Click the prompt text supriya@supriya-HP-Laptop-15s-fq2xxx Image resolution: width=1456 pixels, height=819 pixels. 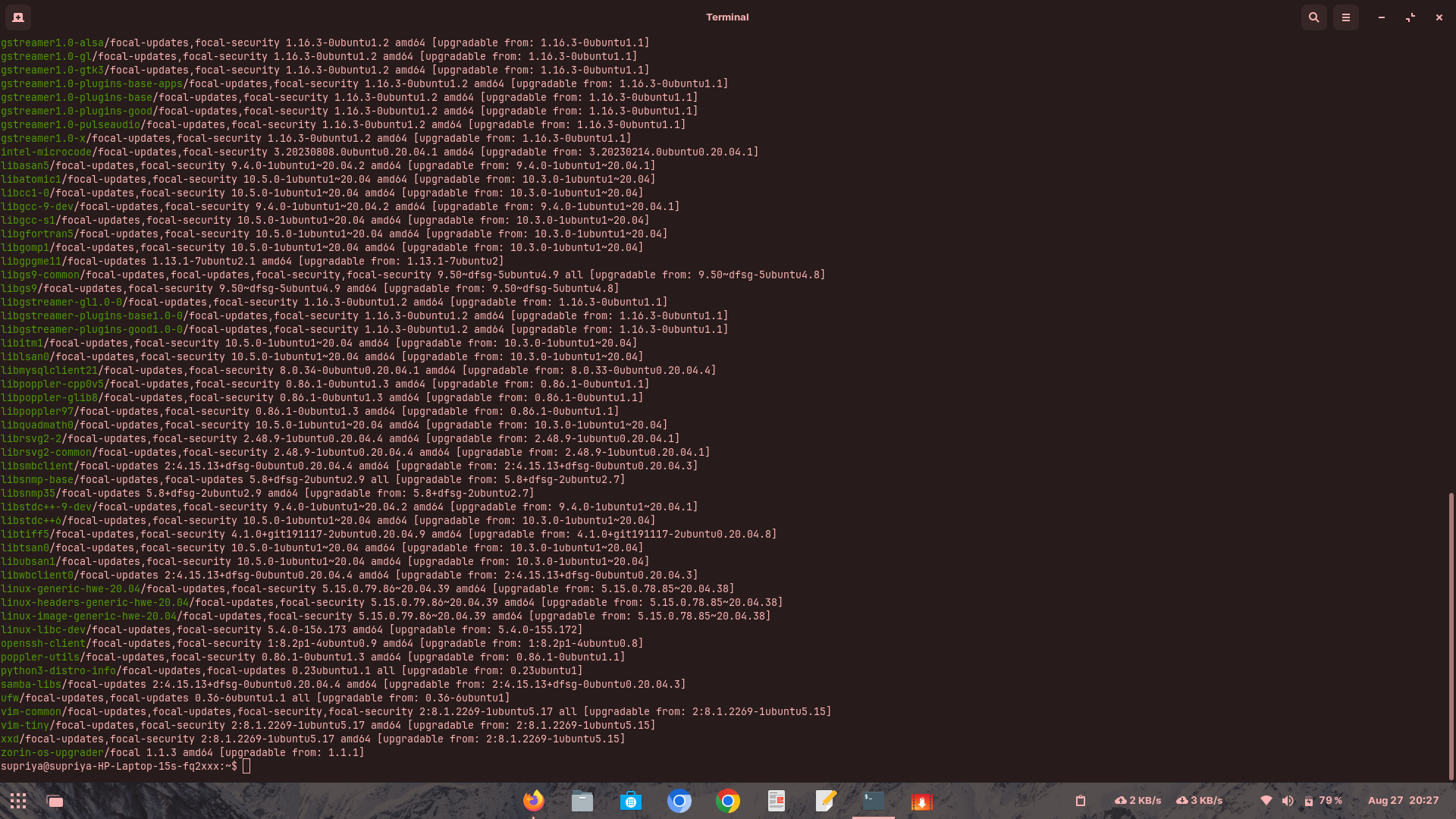pyautogui.click(x=110, y=767)
